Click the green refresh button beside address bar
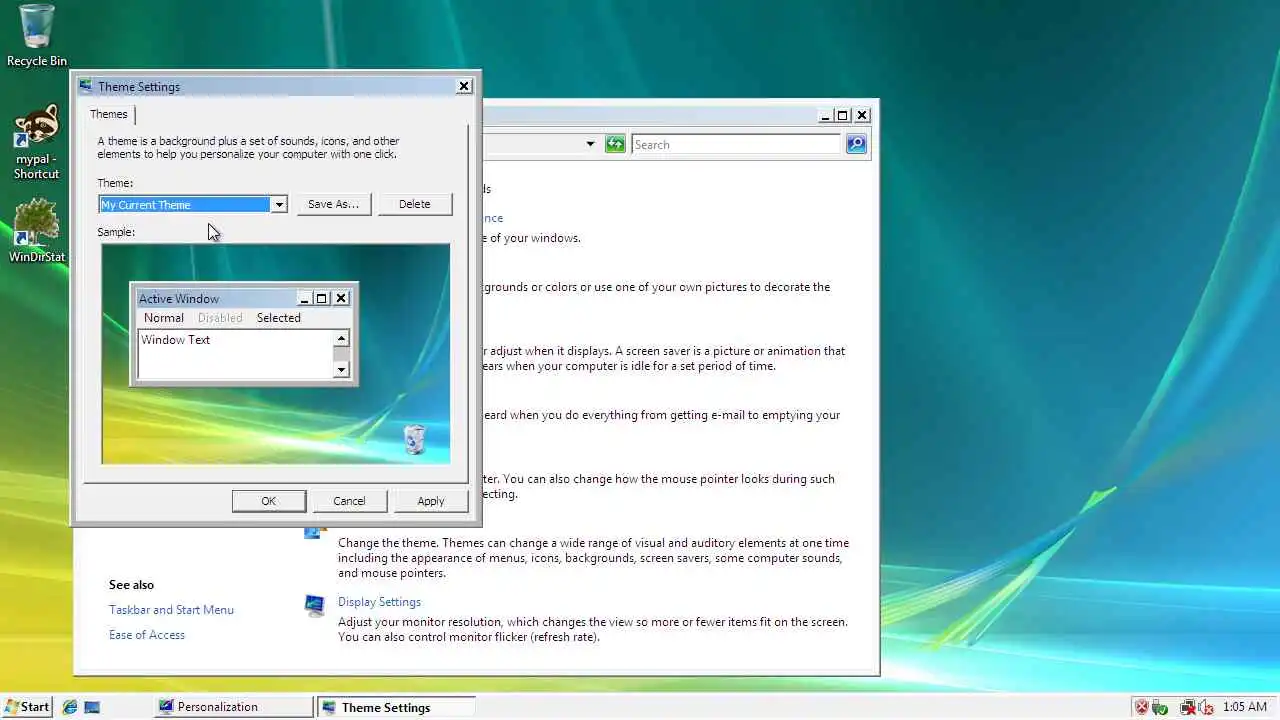This screenshot has height=720, width=1280. pyautogui.click(x=615, y=144)
